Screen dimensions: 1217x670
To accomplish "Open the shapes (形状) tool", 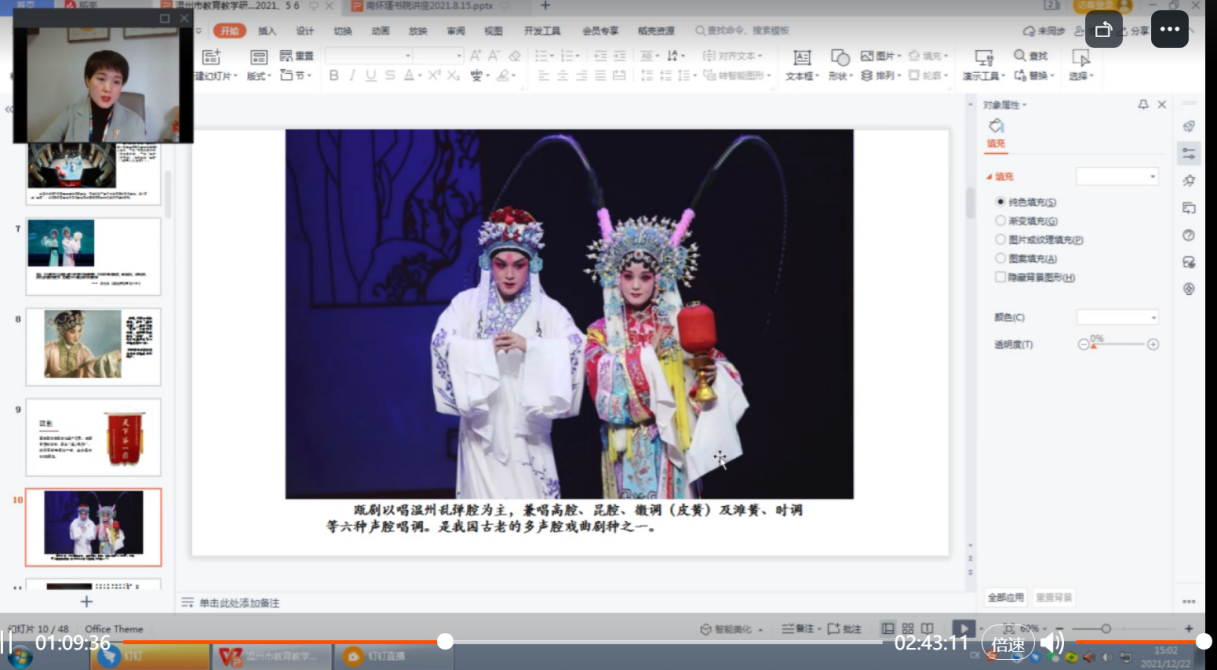I will coord(840,58).
